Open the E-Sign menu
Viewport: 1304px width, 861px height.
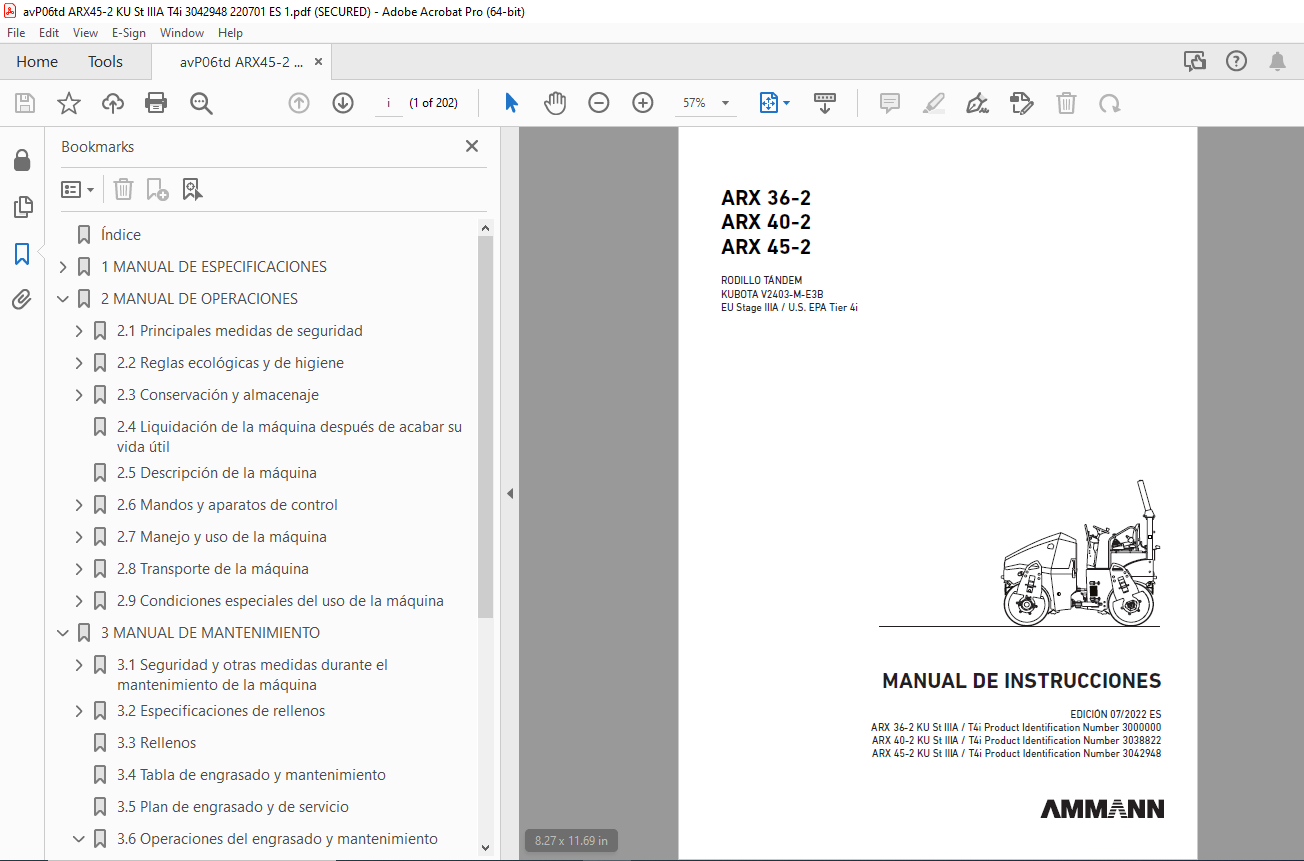[129, 32]
